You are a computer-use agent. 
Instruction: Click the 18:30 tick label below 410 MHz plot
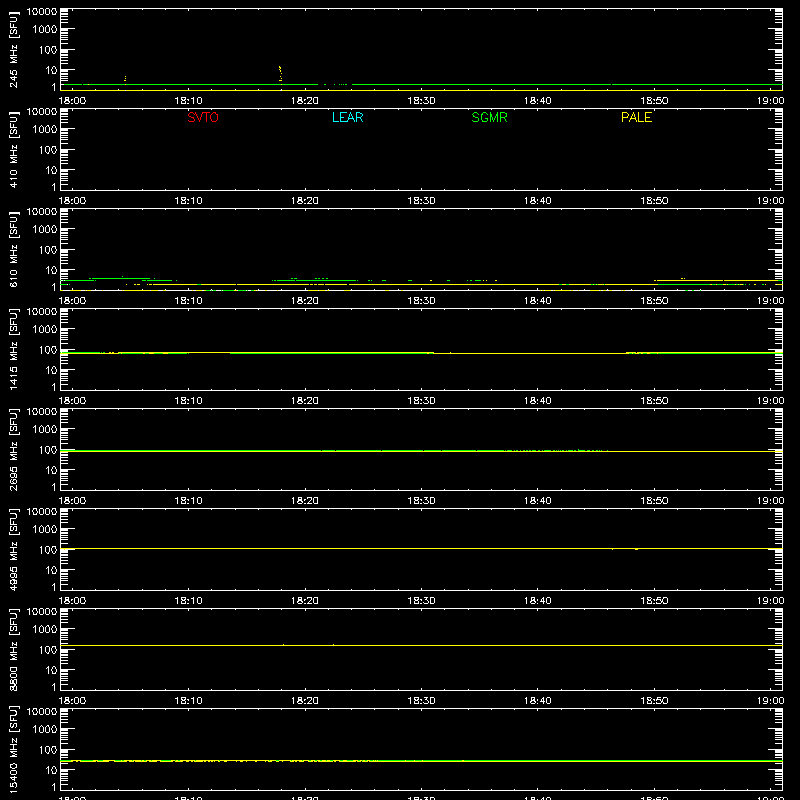point(421,201)
